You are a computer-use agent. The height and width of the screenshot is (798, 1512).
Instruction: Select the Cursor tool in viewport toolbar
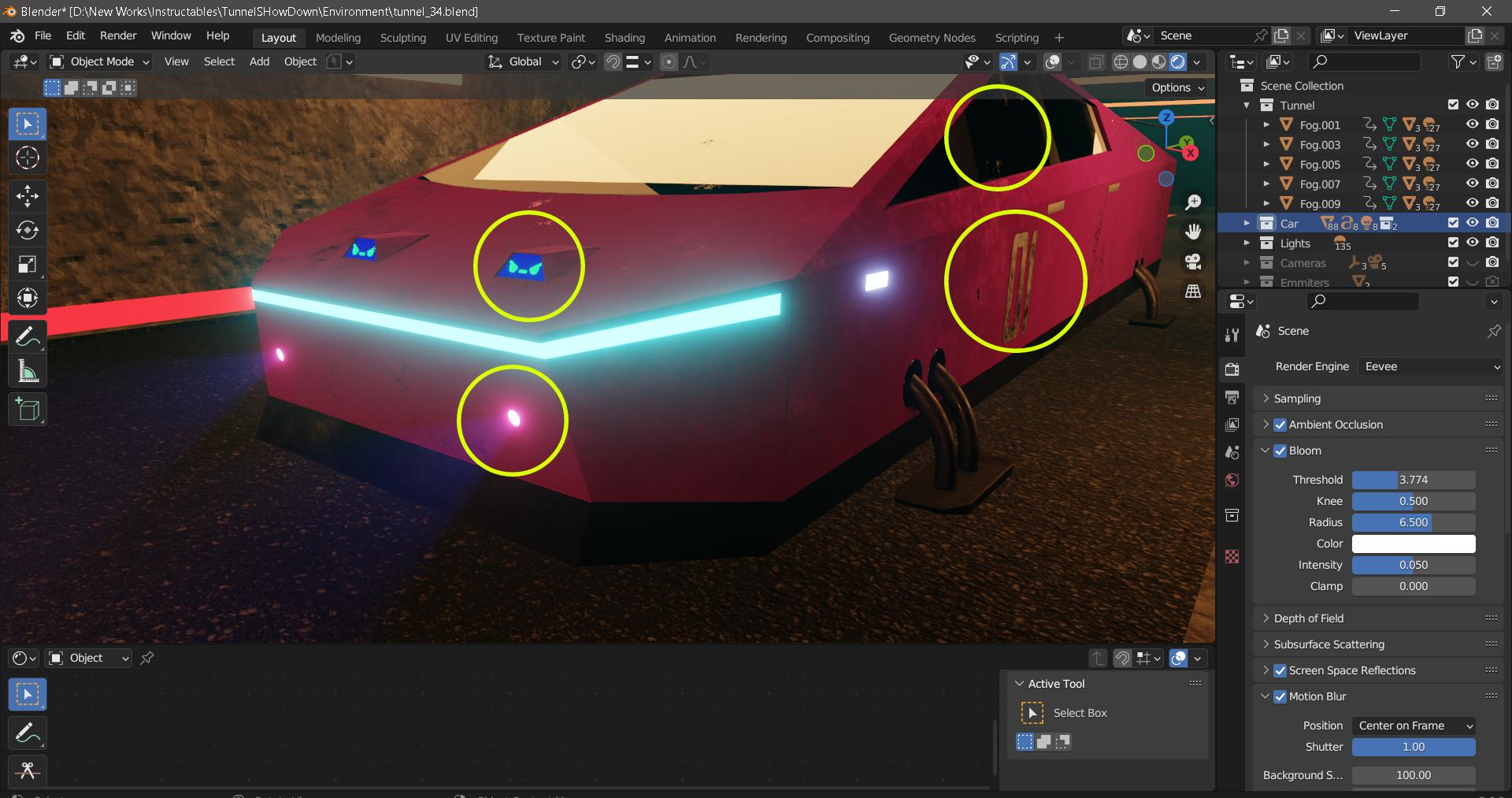click(28, 158)
